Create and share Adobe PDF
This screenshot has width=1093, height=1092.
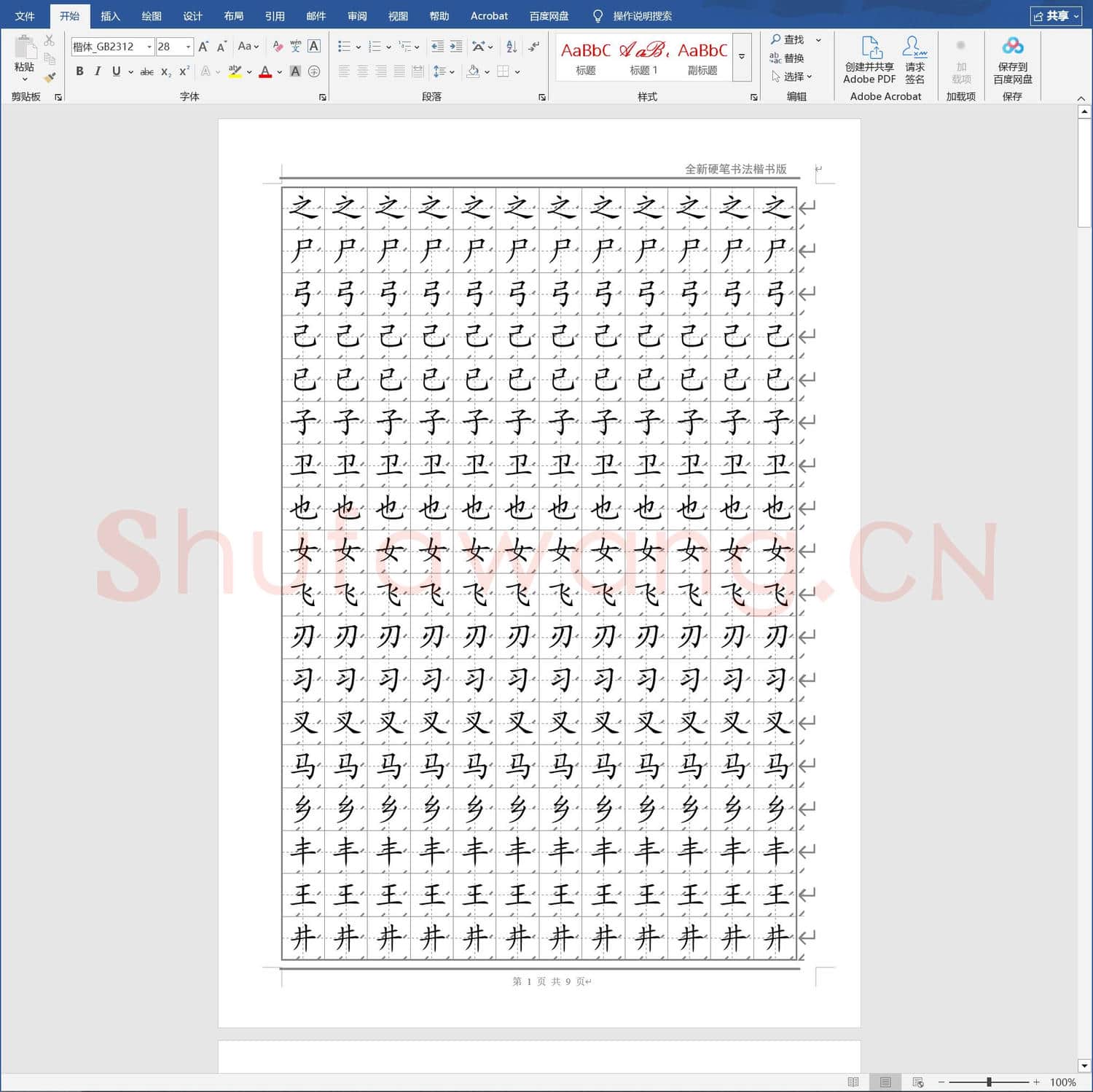(869, 60)
